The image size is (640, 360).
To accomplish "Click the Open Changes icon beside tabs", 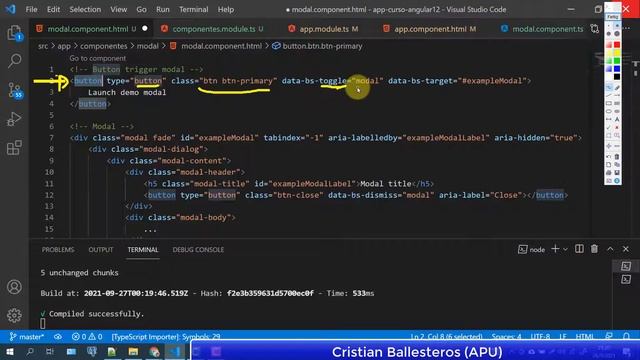I will 595,29.
